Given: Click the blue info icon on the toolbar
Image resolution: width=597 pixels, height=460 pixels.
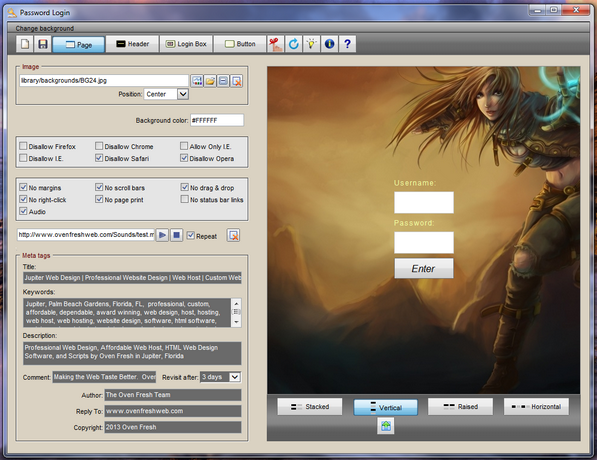Looking at the screenshot, I should pos(329,44).
